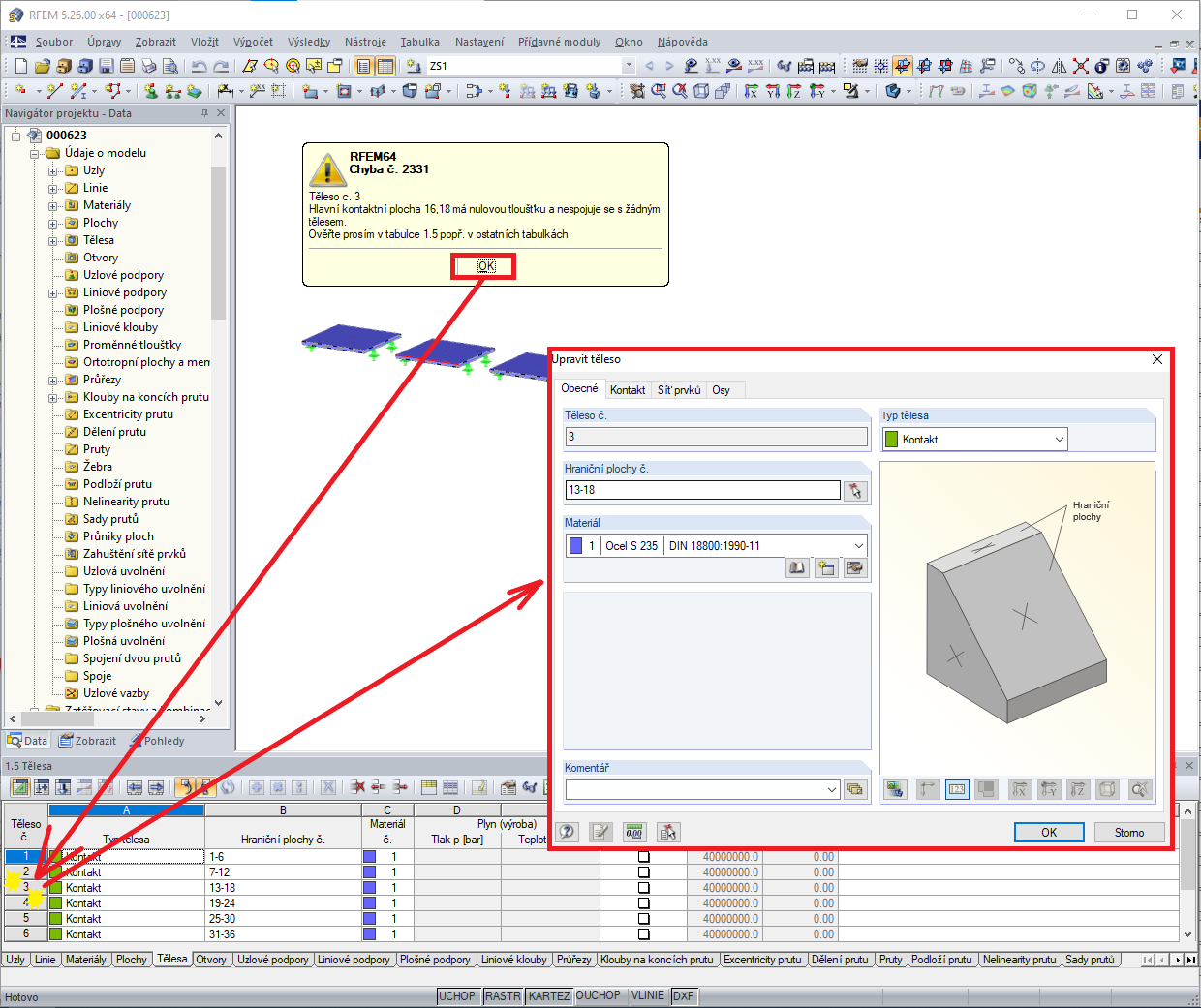
Task: Tick the checkbox in body row 31-36
Action: 644,934
